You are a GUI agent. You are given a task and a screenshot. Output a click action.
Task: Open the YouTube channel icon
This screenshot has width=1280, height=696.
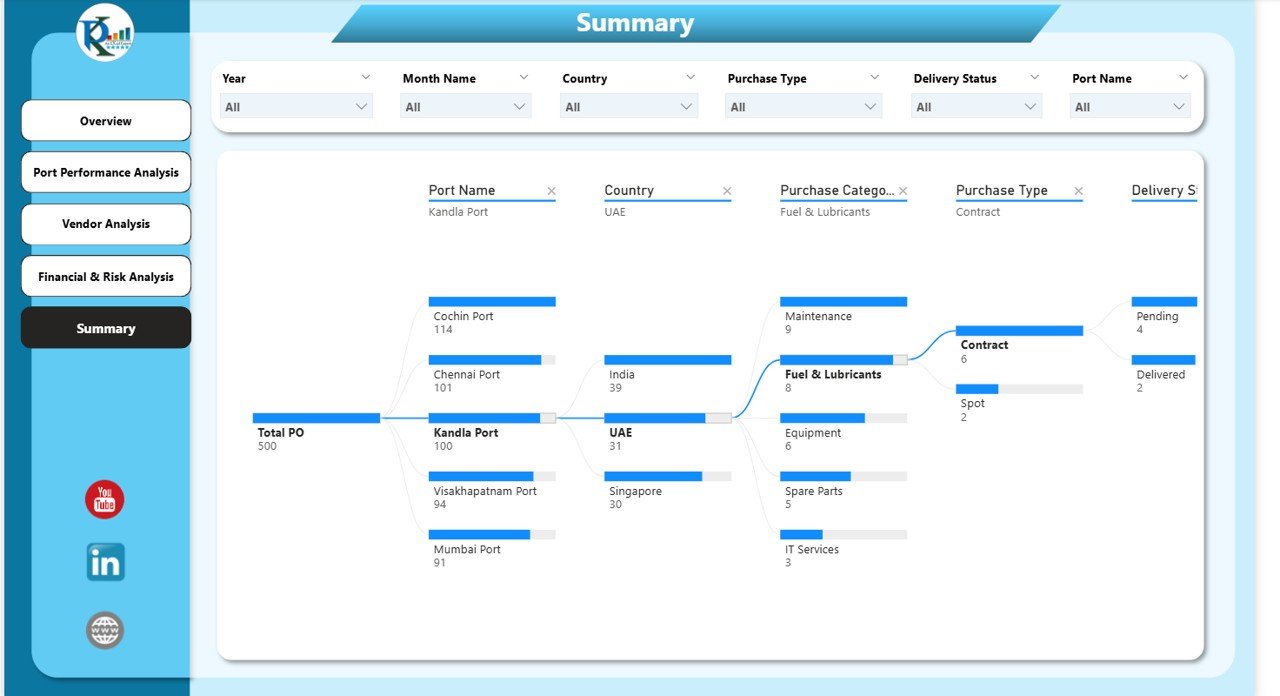pyautogui.click(x=104, y=497)
